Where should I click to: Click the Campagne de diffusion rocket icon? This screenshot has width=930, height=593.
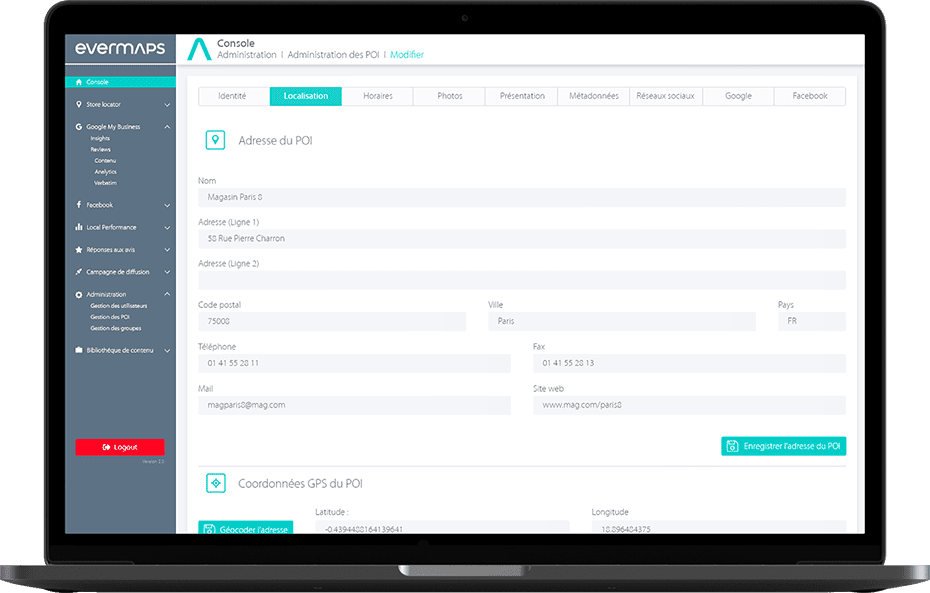79,272
